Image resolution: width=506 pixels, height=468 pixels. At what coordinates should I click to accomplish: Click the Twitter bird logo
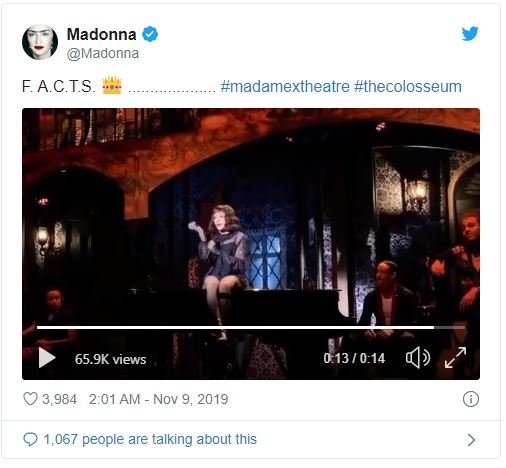pos(470,33)
